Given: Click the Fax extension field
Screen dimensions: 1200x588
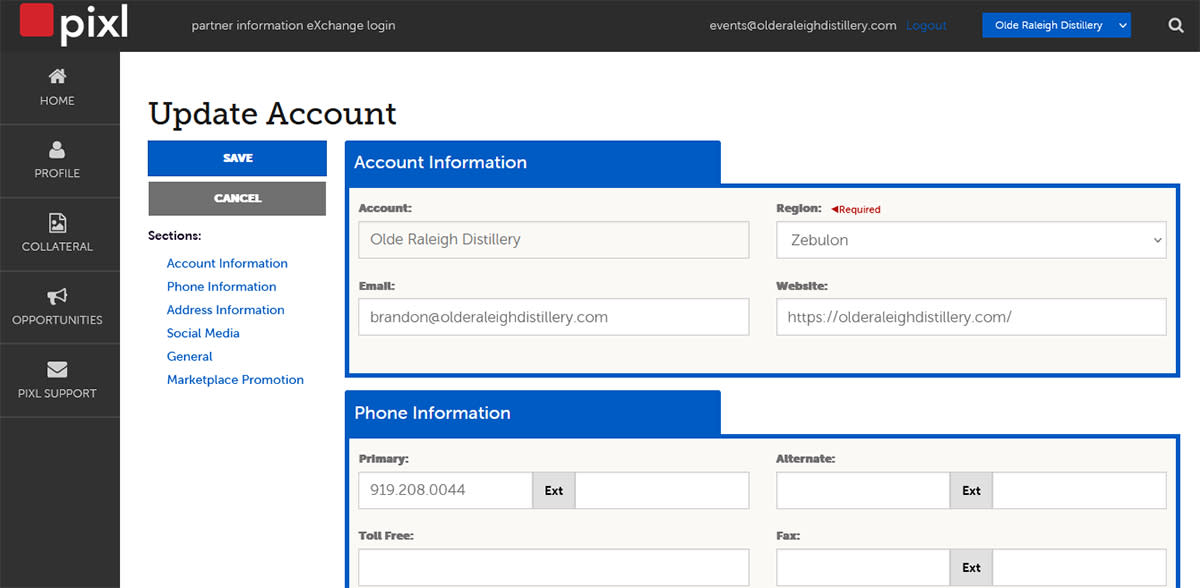Looking at the screenshot, I should pos(1079,567).
